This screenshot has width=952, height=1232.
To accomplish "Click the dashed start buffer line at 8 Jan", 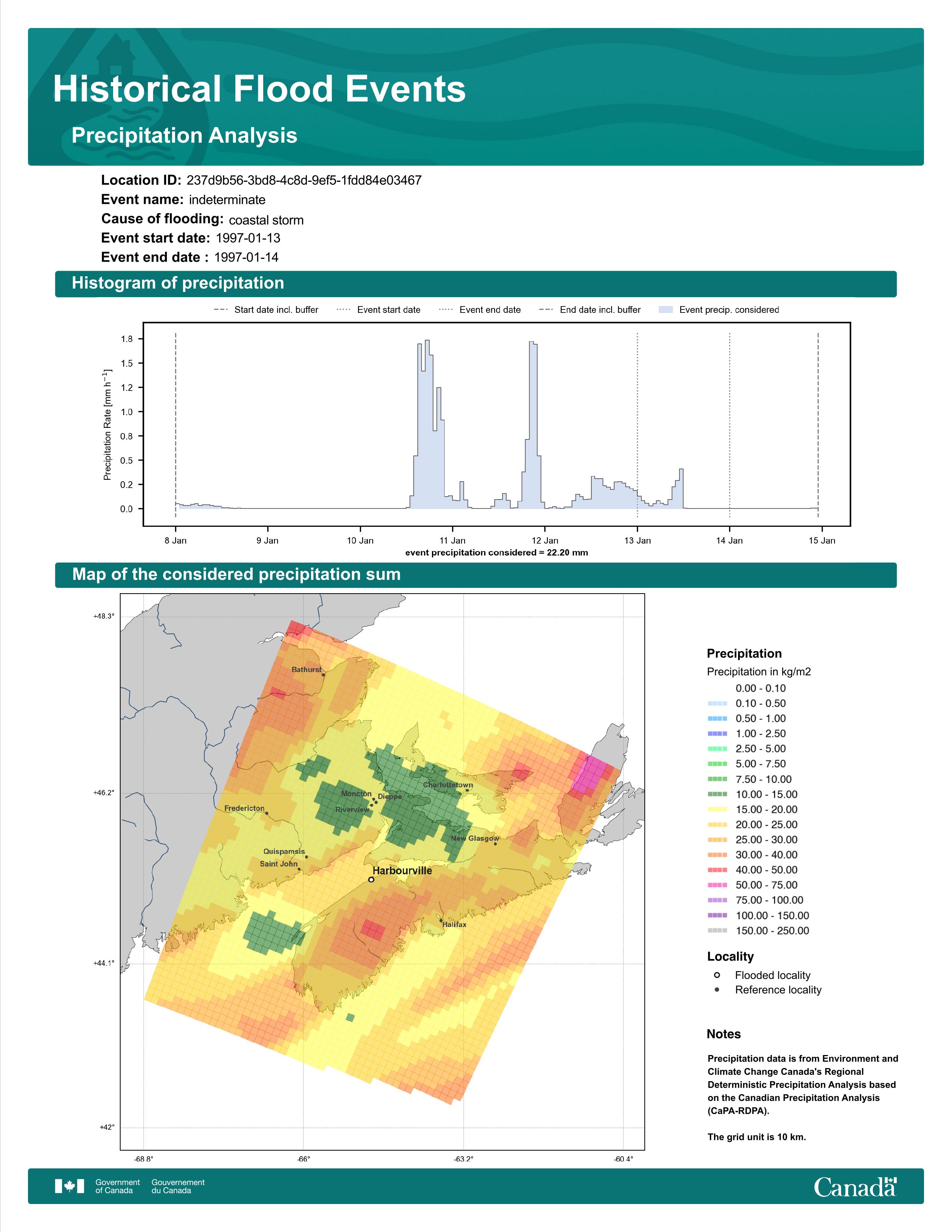I will point(175,424).
